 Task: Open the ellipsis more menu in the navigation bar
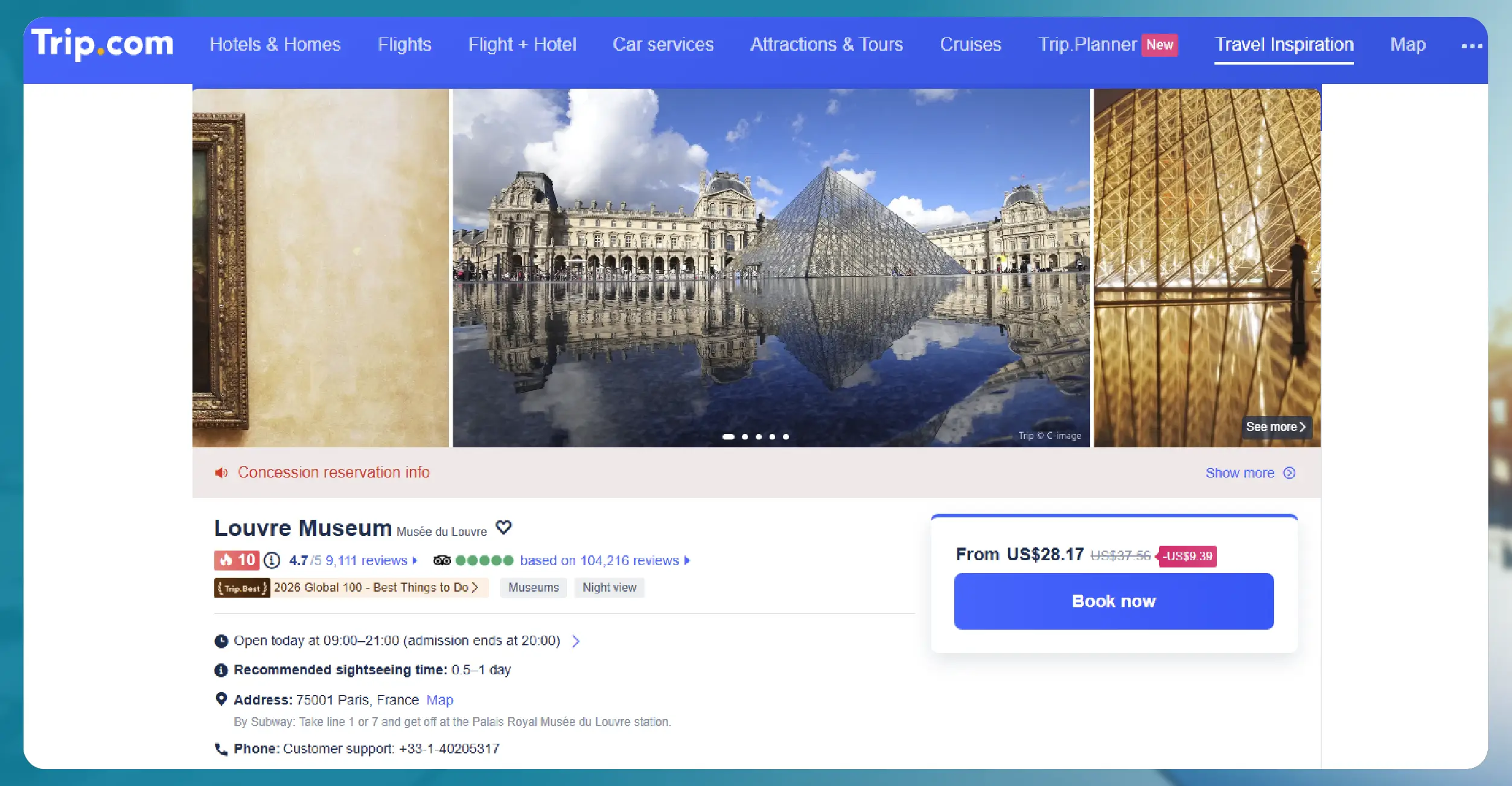click(x=1472, y=45)
